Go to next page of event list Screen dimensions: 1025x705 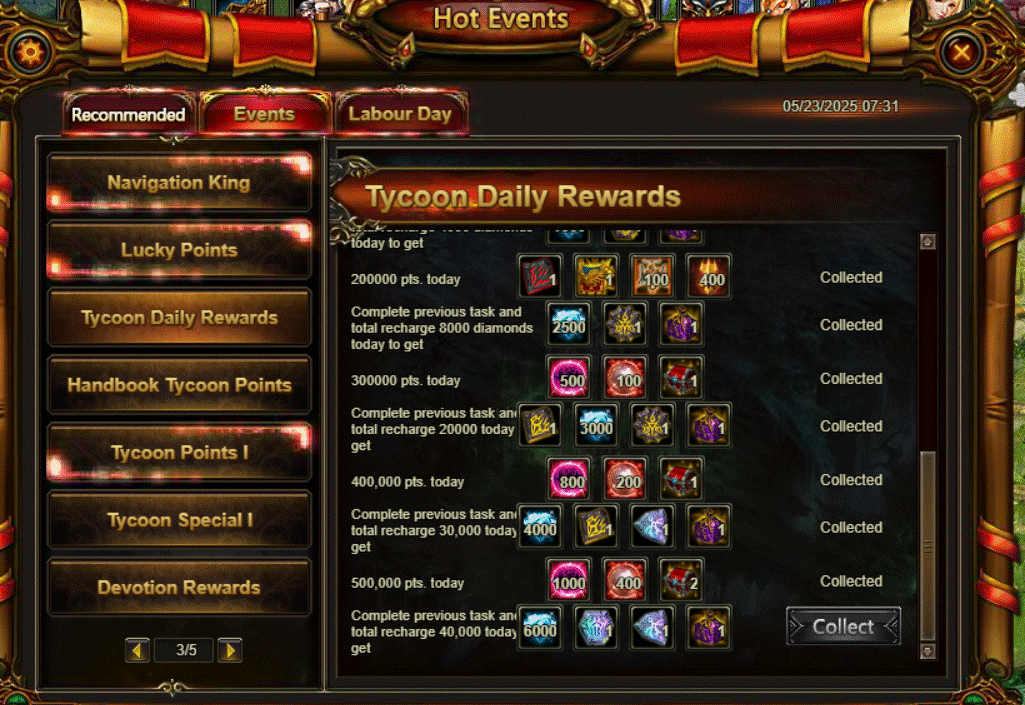pyautogui.click(x=230, y=650)
